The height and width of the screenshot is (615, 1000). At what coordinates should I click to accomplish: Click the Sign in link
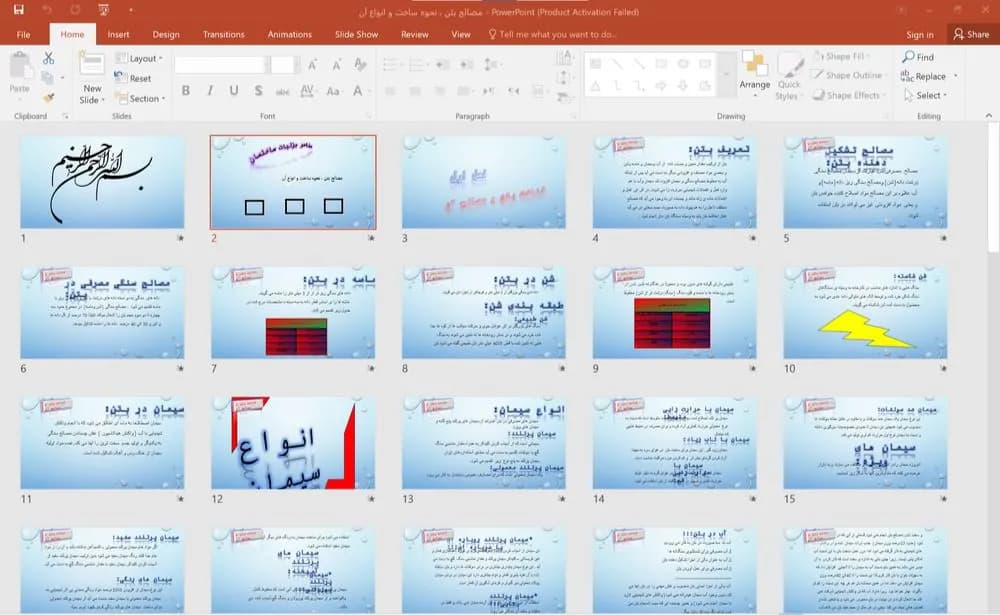[920, 34]
